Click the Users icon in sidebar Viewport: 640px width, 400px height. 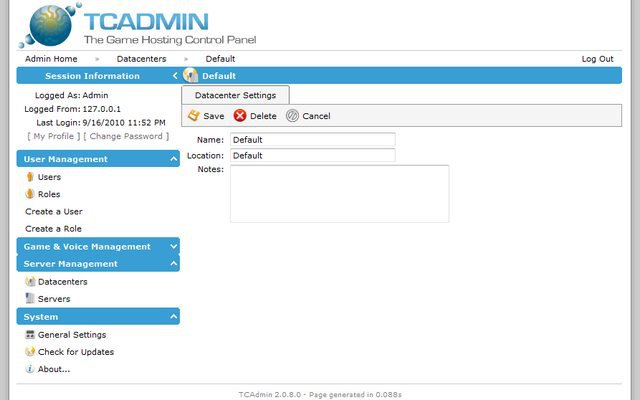click(x=30, y=177)
